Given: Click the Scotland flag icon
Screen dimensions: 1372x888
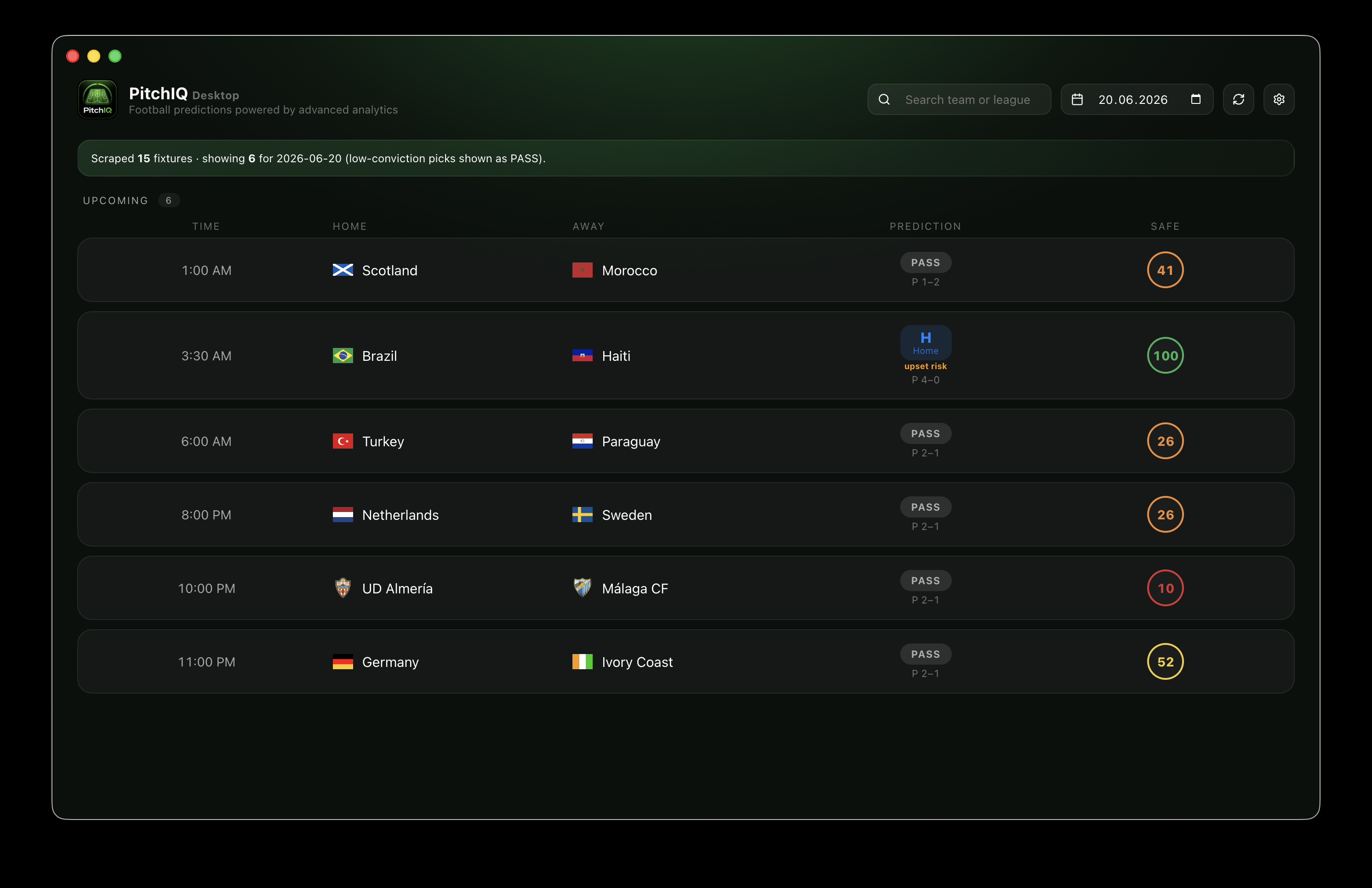Looking at the screenshot, I should pos(343,270).
